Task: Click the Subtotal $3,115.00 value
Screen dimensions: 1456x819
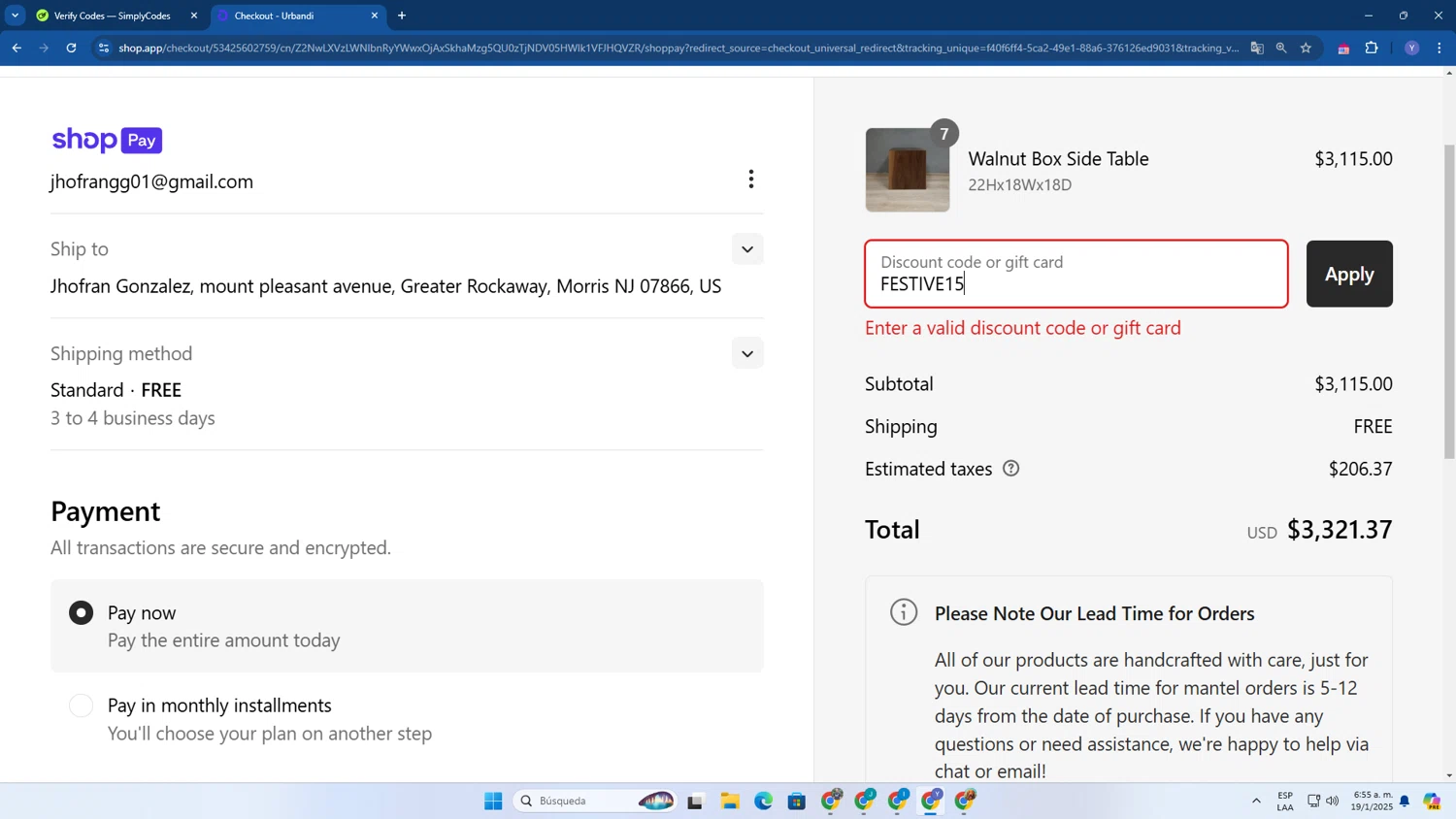Action: (x=1353, y=383)
